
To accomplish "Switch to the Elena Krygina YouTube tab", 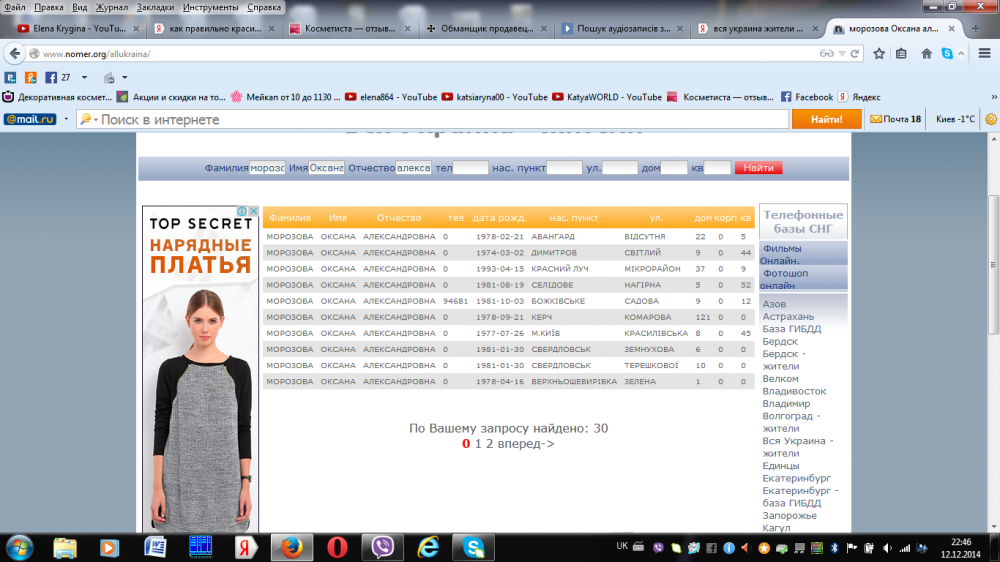I will pyautogui.click(x=72, y=29).
